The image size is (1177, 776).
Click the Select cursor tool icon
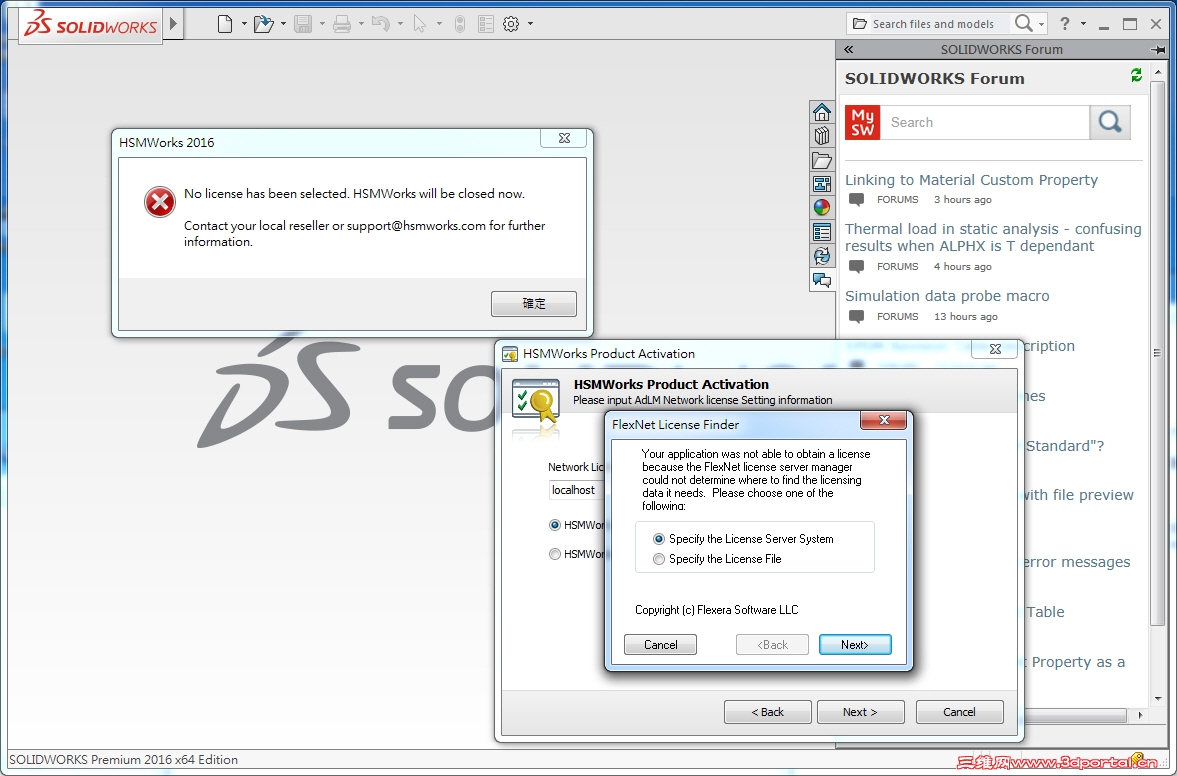[x=420, y=24]
